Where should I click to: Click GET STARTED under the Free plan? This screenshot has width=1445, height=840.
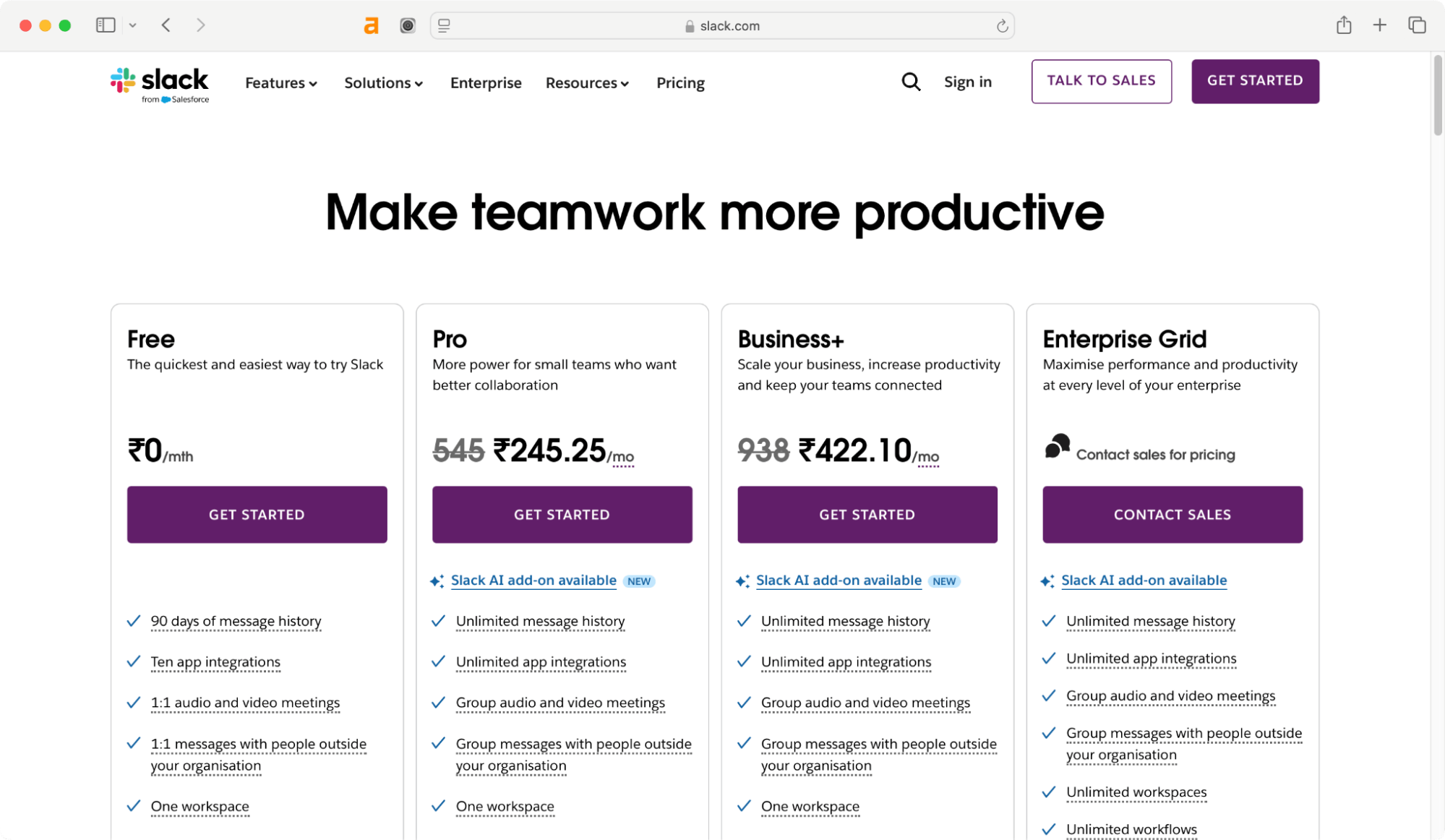[x=257, y=515]
